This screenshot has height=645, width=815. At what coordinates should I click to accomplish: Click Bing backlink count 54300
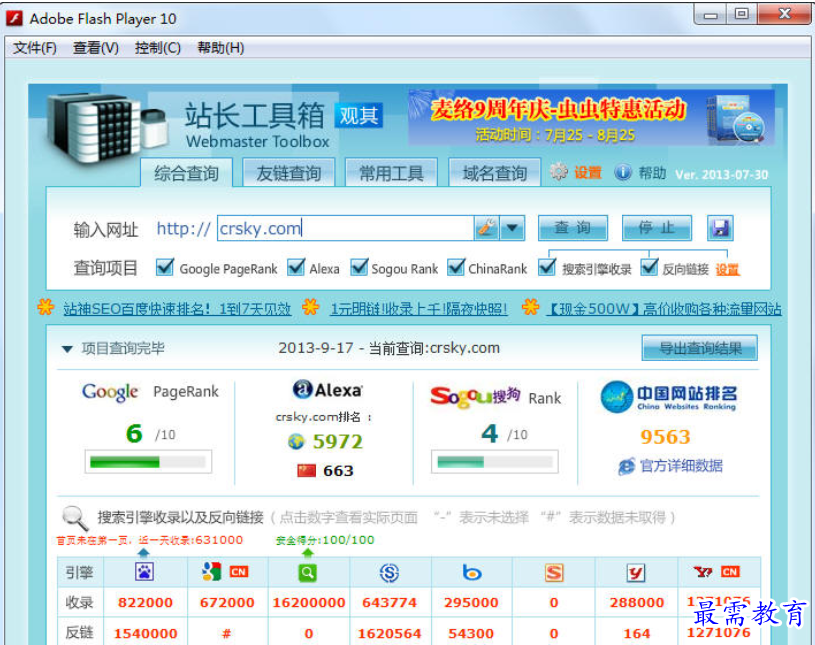pos(471,634)
